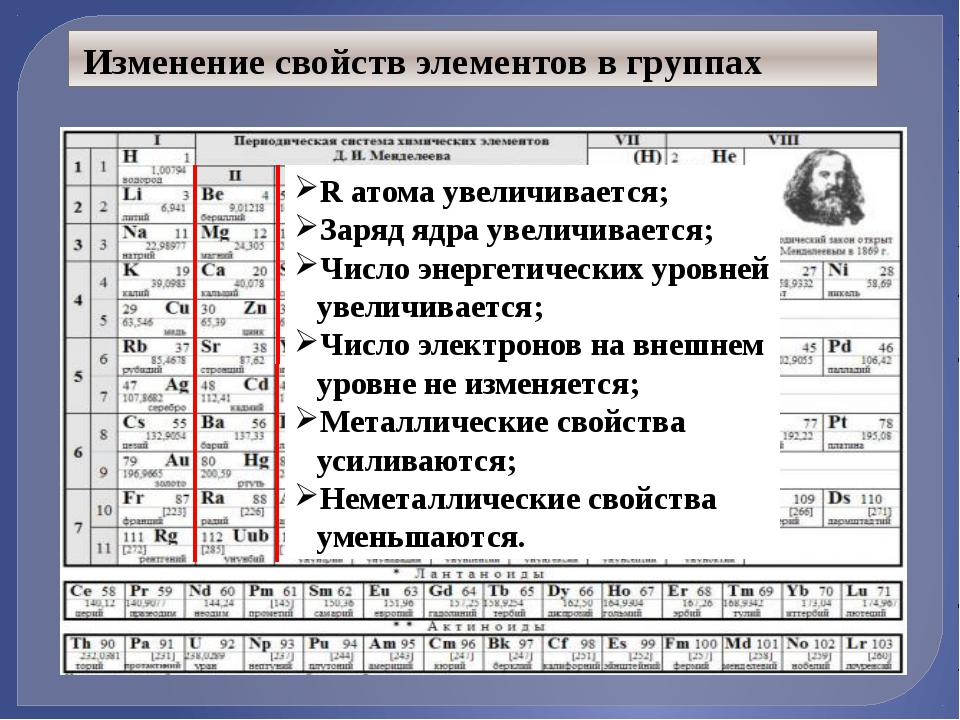This screenshot has height=720, width=960.
Task: Select the thorium cell 'Th 90'
Action: (x=94, y=653)
